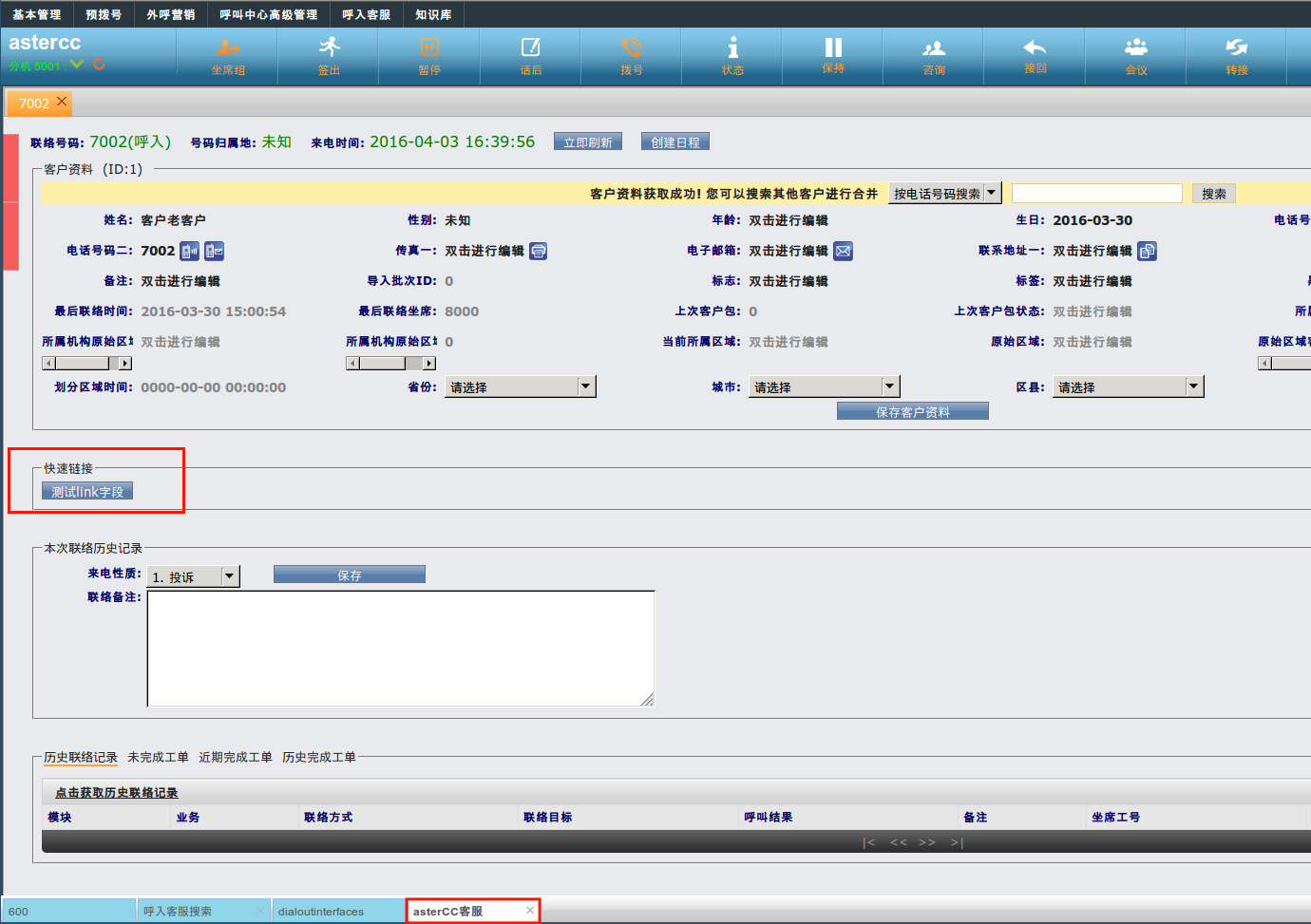Click the 暂停 (pause) toolbar icon
This screenshot has width=1311, height=924.
(x=429, y=55)
